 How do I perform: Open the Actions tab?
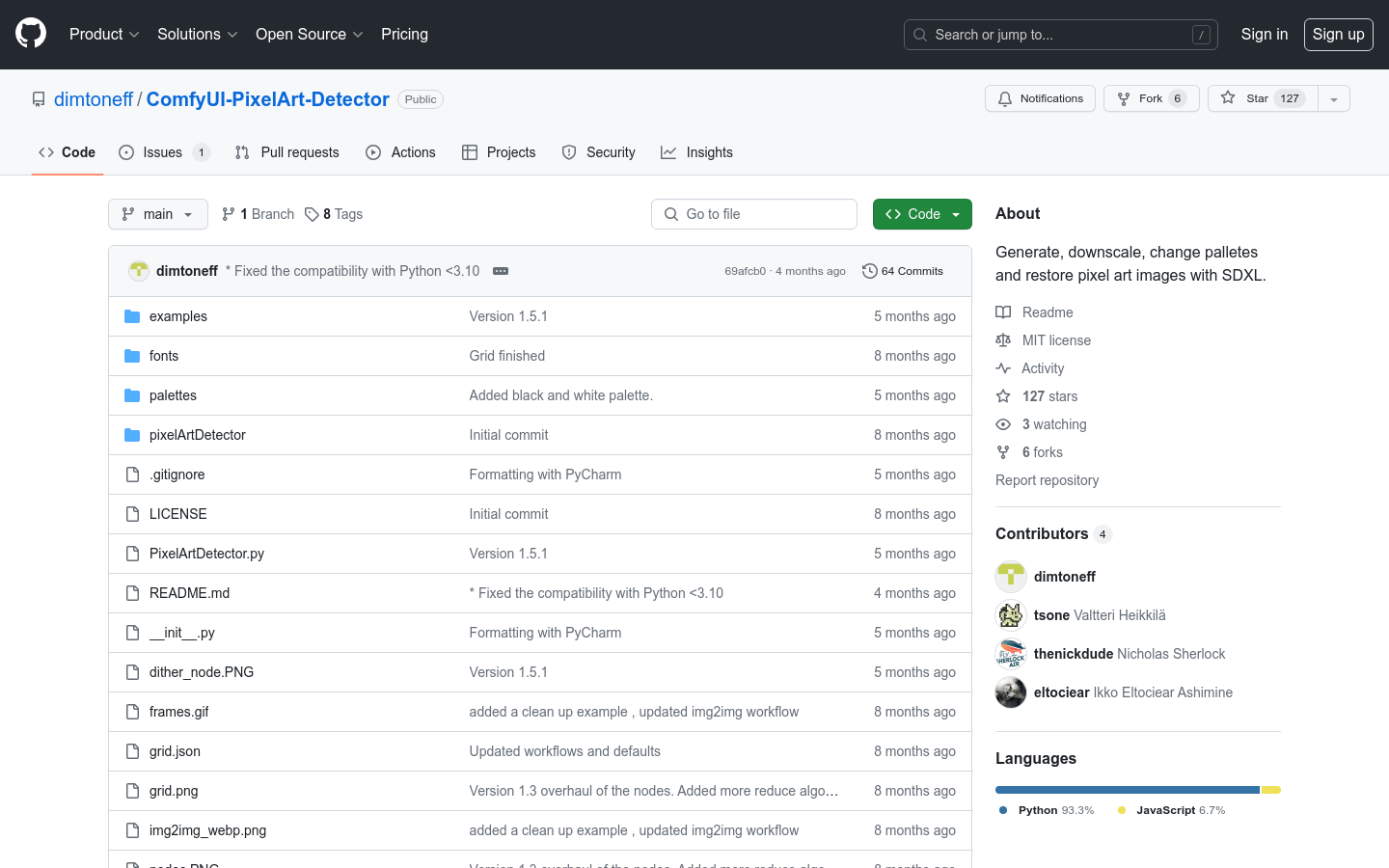point(400,152)
